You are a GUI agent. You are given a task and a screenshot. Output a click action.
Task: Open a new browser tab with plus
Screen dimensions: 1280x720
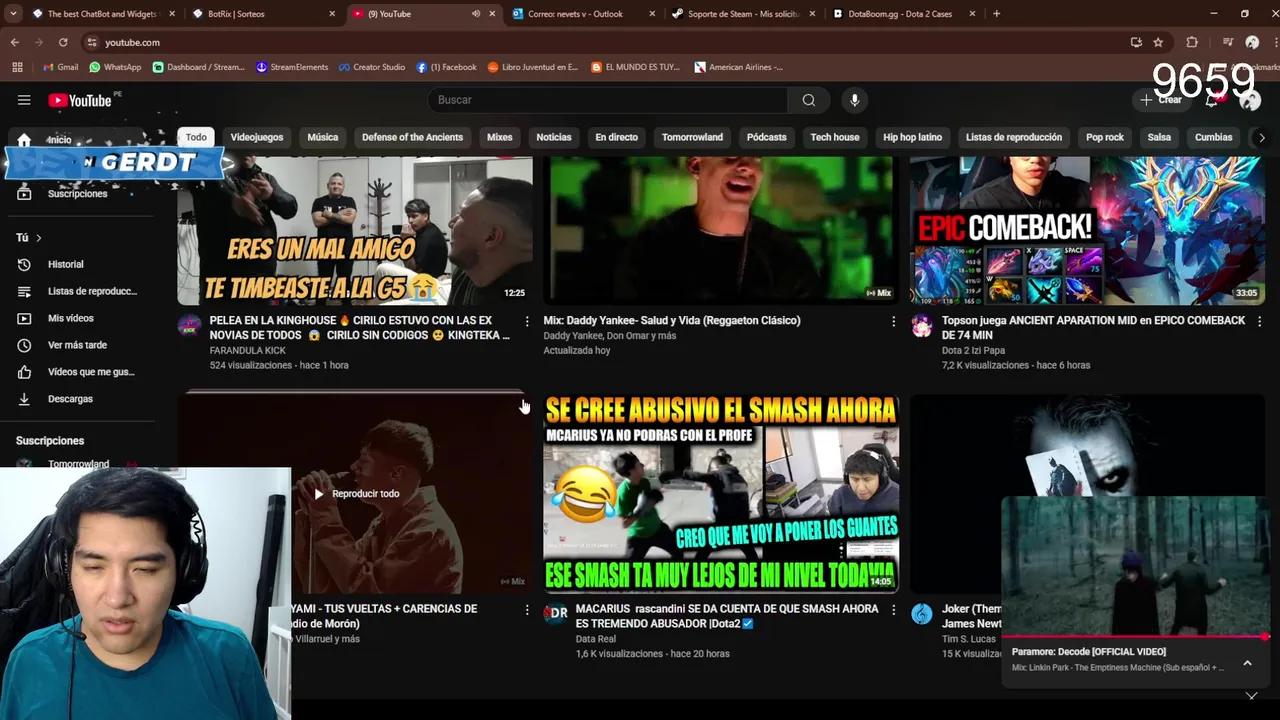[x=996, y=14]
